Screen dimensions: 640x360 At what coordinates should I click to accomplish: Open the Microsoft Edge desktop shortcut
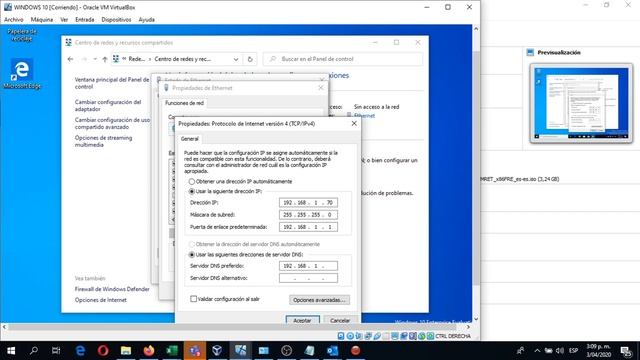22,74
